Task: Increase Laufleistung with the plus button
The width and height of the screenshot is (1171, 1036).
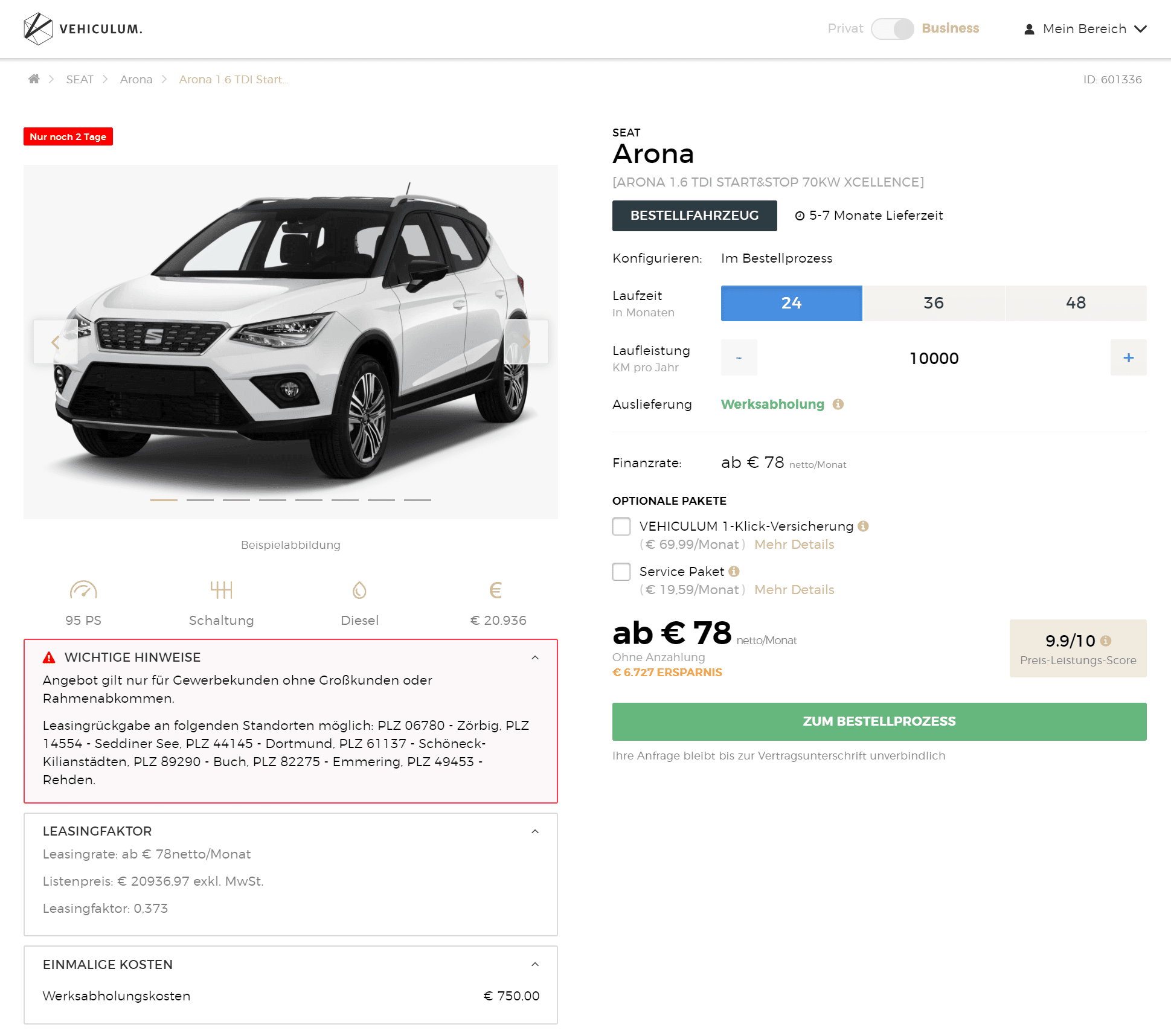Action: click(1128, 357)
